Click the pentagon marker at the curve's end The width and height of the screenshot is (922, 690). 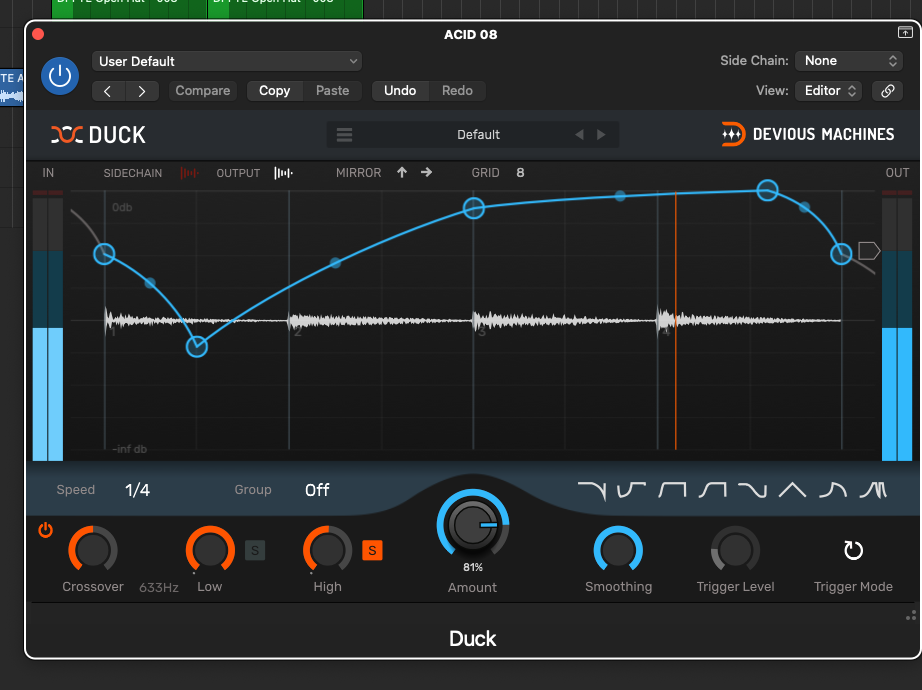click(x=869, y=251)
